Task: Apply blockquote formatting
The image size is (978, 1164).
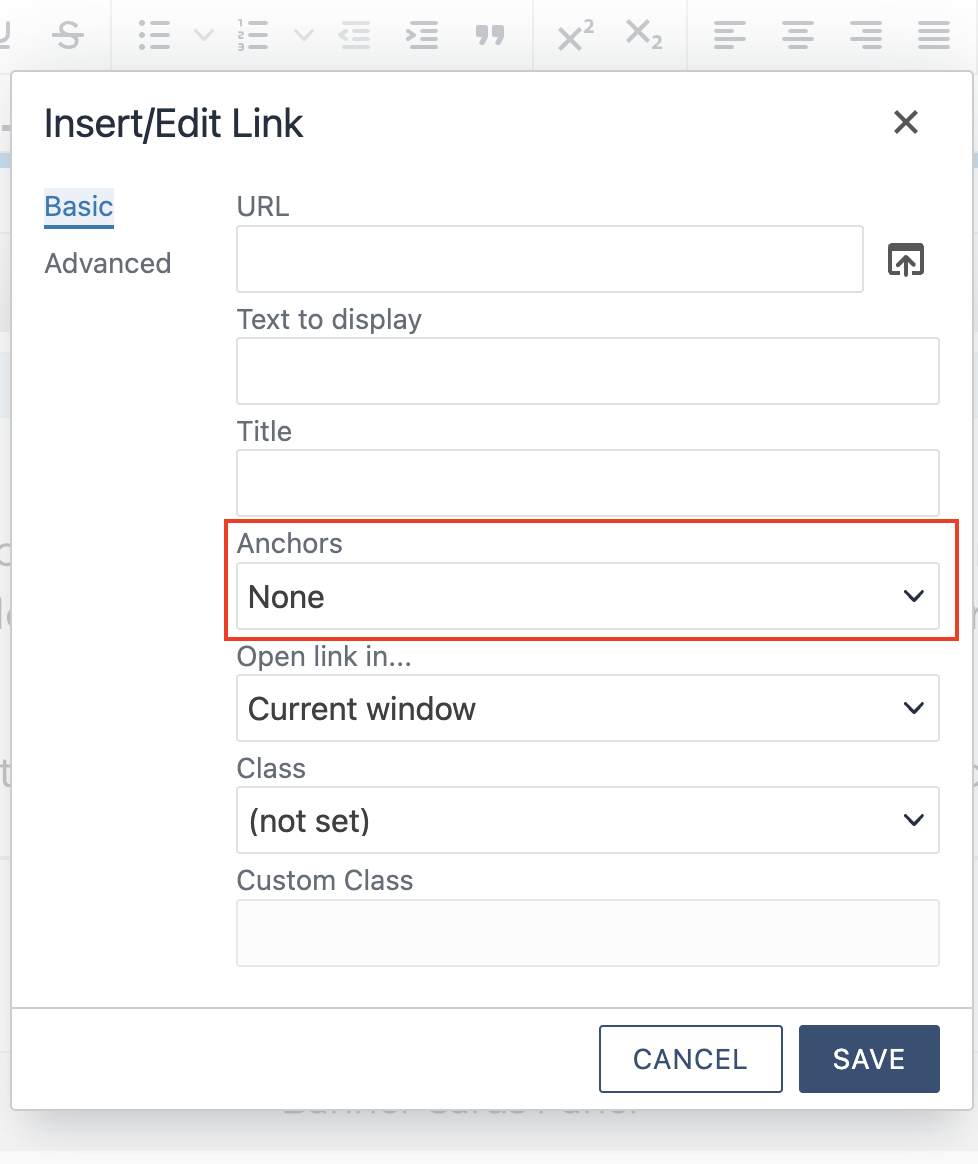Action: pyautogui.click(x=491, y=35)
